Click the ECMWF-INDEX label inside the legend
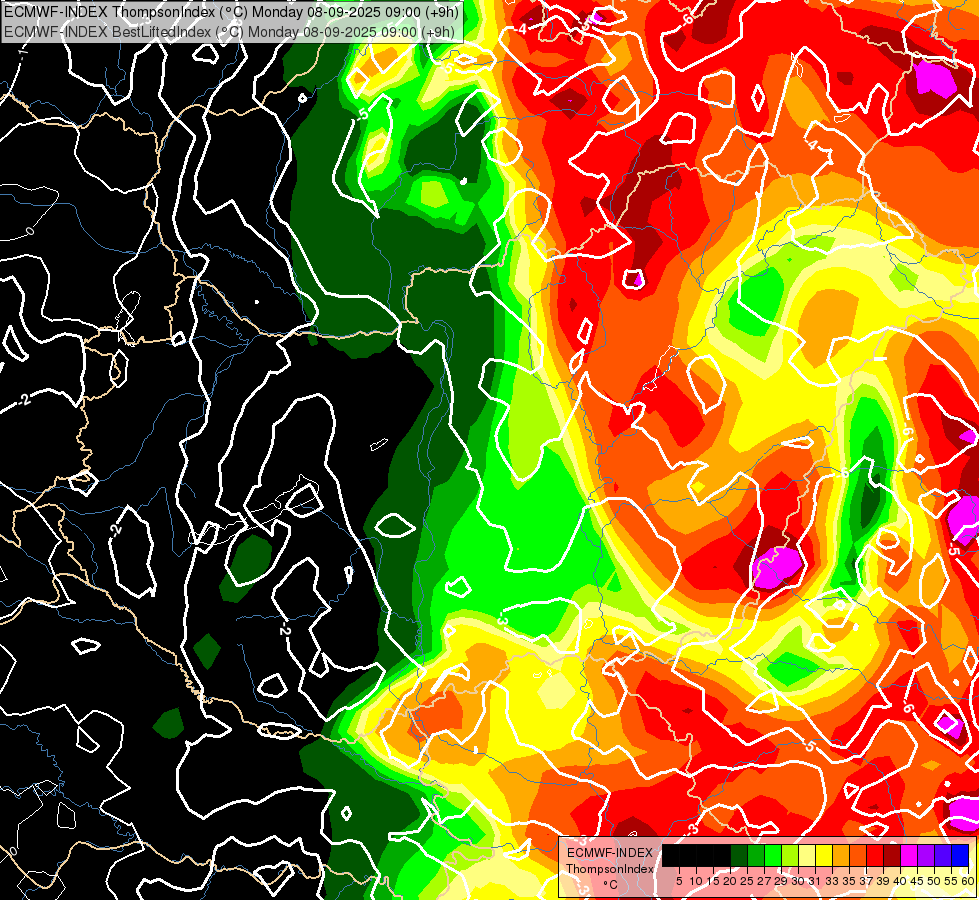This screenshot has height=900, width=979. click(610, 853)
